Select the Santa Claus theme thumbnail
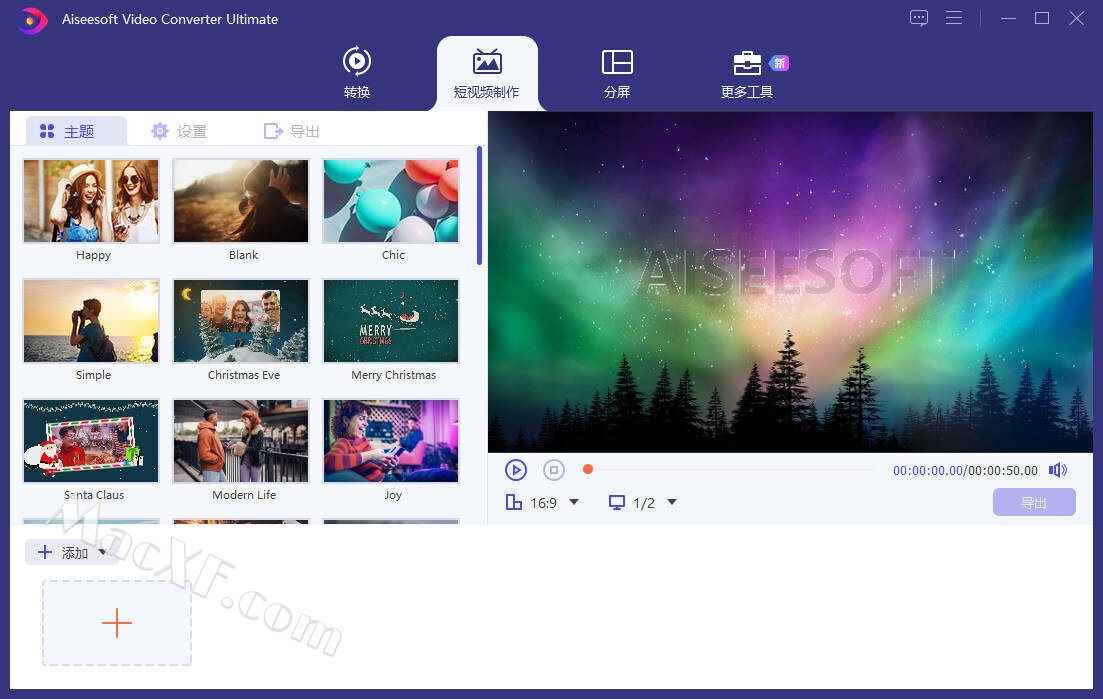This screenshot has width=1103, height=699. [x=91, y=442]
